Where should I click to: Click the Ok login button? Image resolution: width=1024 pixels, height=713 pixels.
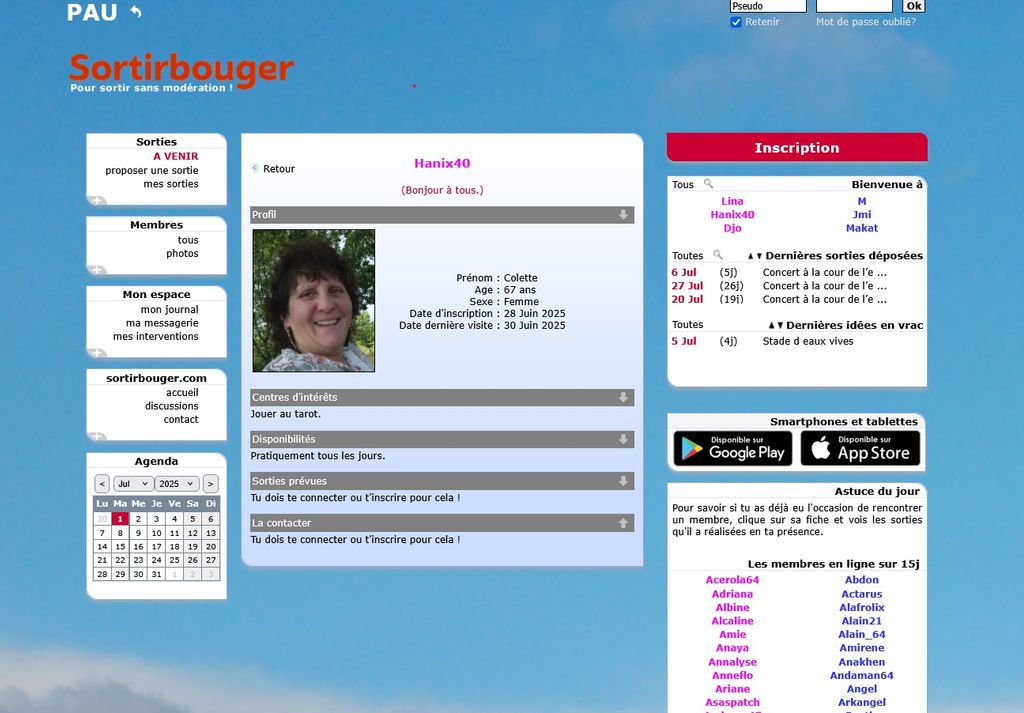pos(914,6)
